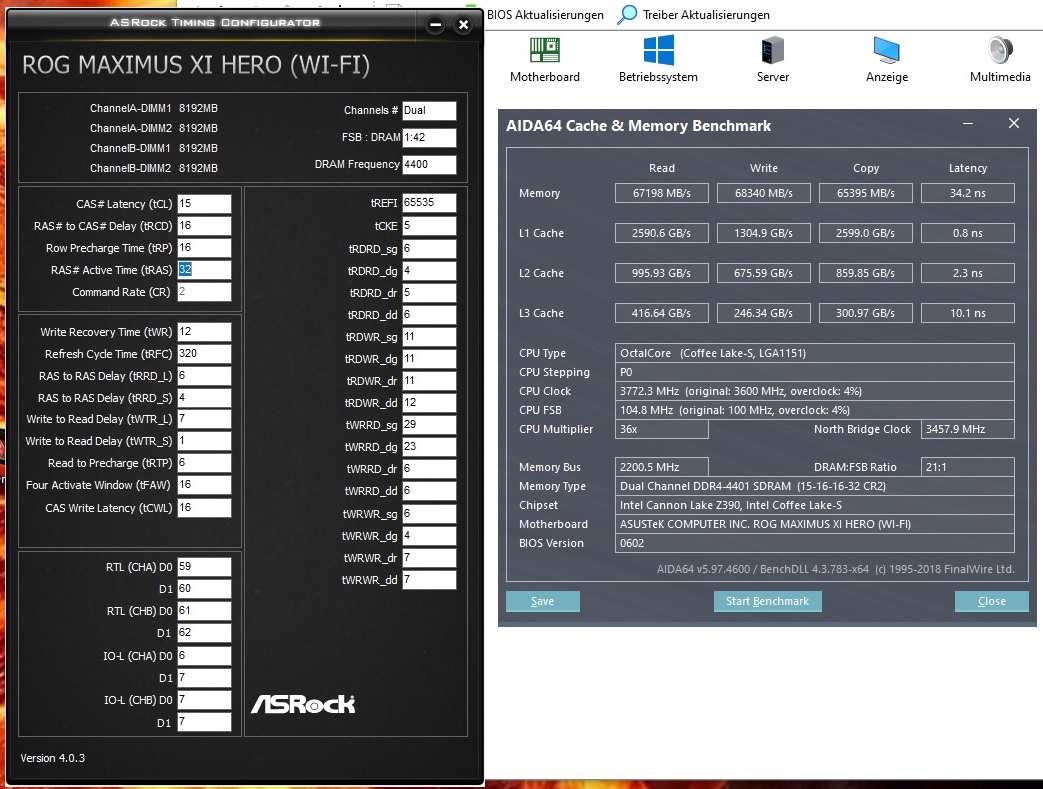Click the Treiber Aktualisierungen magnifier icon
Image resolution: width=1043 pixels, height=789 pixels.
pos(627,15)
